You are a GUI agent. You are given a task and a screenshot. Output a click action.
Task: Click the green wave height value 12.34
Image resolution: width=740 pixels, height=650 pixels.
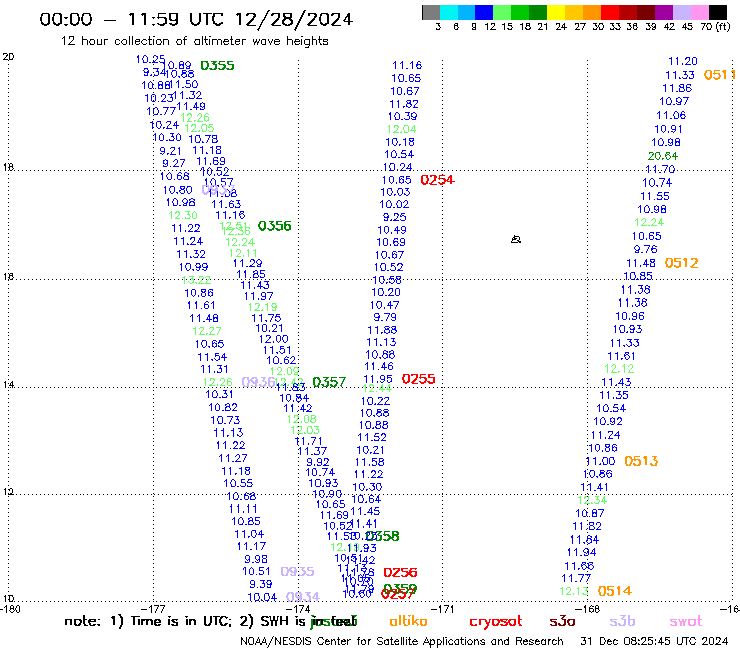pyautogui.click(x=592, y=500)
